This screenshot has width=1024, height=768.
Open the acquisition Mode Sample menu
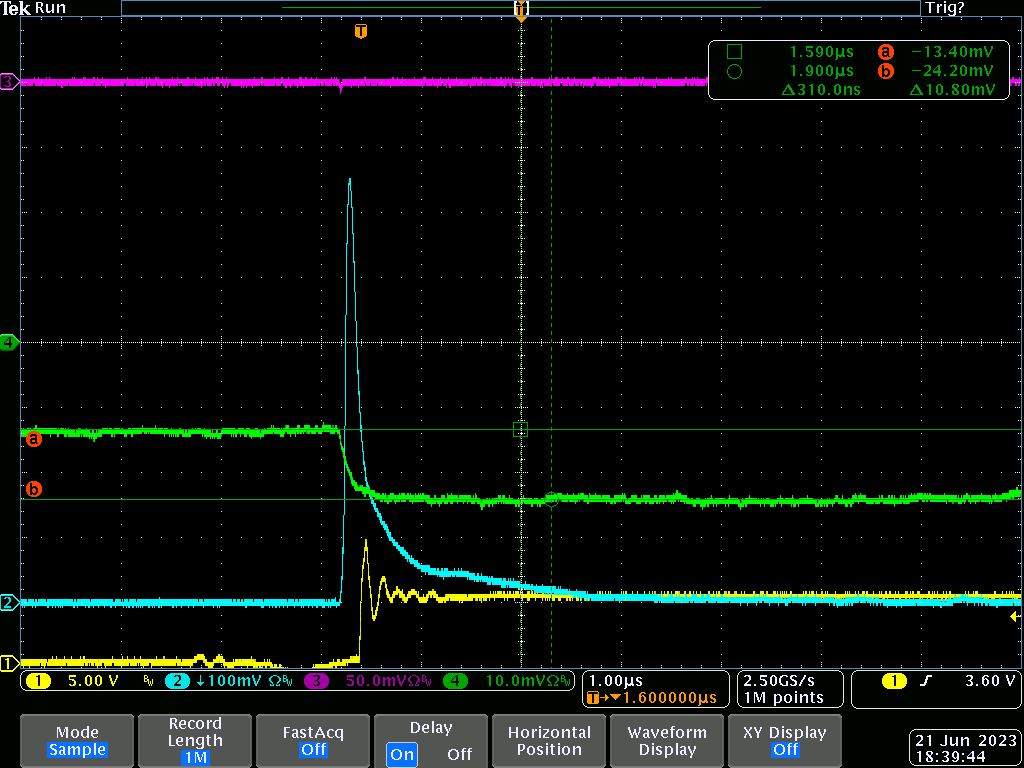(x=77, y=740)
